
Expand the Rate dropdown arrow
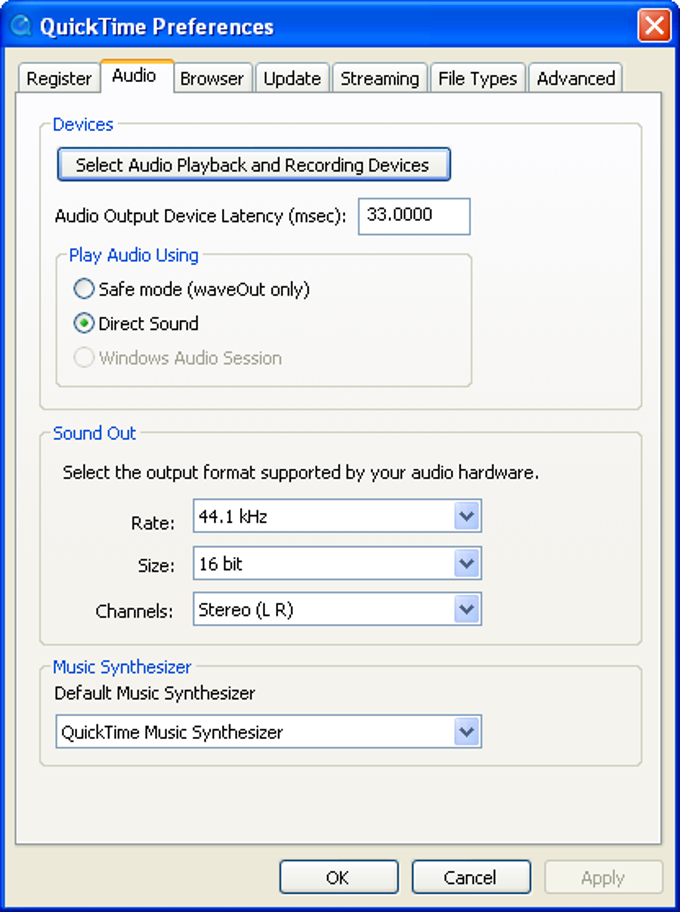pyautogui.click(x=467, y=516)
